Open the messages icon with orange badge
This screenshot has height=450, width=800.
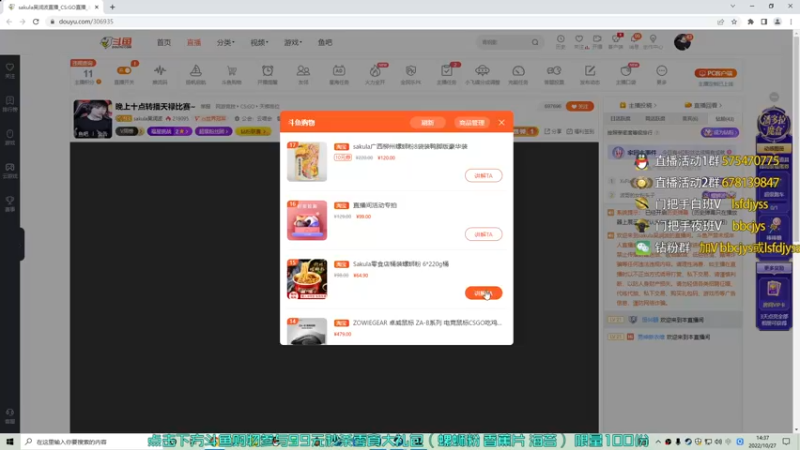coord(635,39)
